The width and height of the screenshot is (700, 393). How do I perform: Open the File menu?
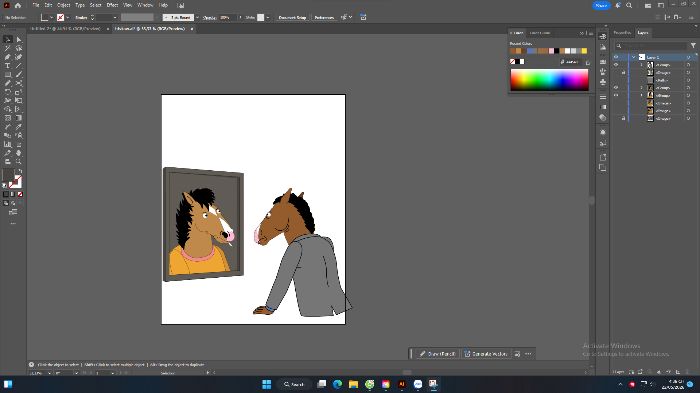point(36,5)
